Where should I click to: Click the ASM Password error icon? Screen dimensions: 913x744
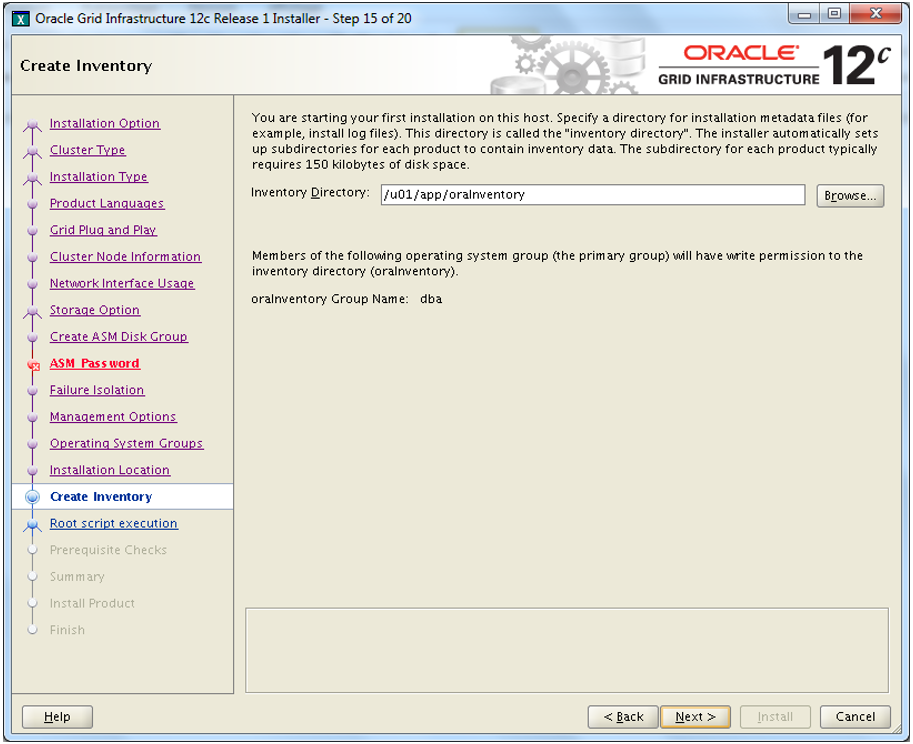click(33, 365)
